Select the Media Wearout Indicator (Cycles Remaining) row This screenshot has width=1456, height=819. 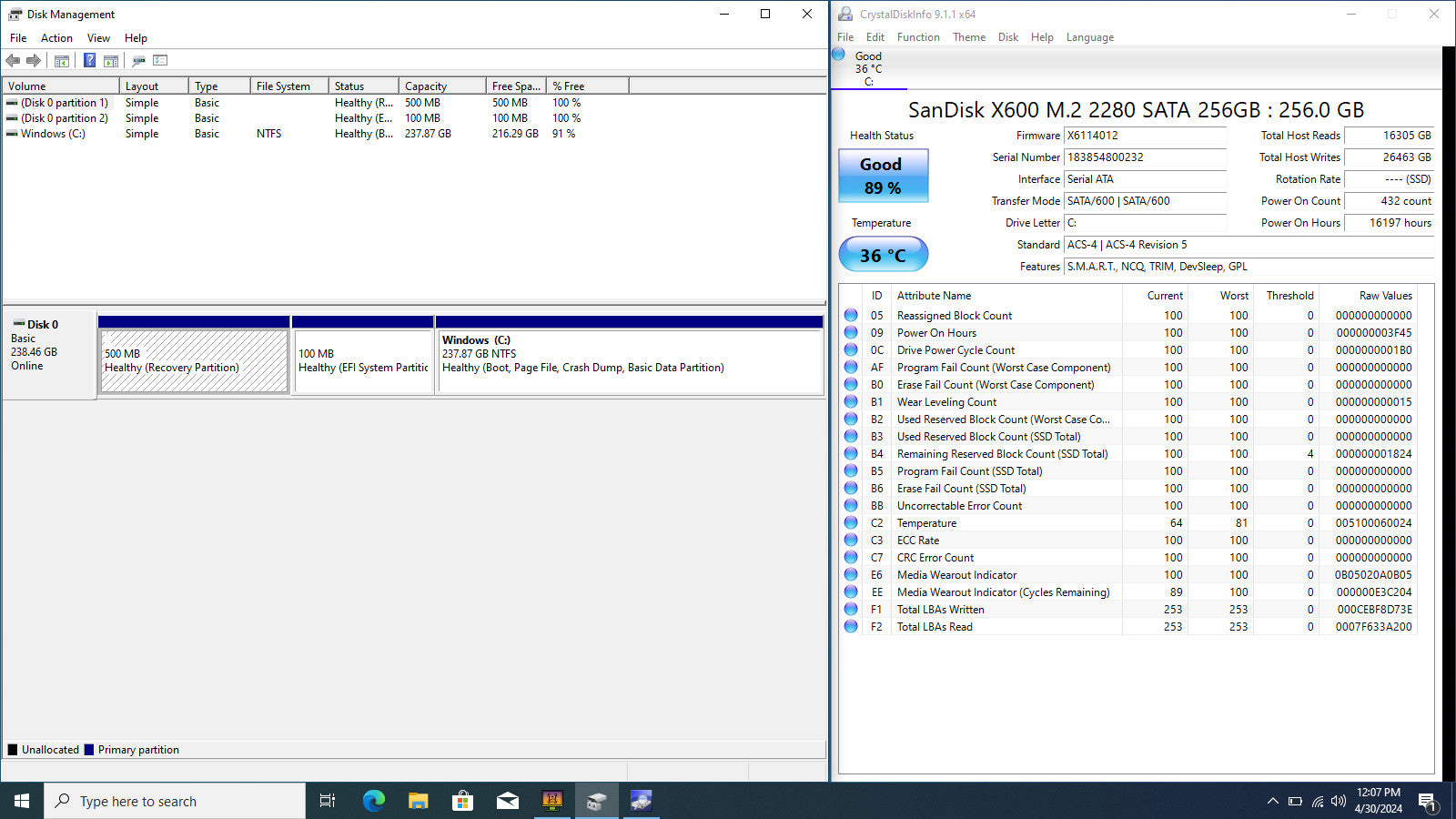click(1128, 592)
